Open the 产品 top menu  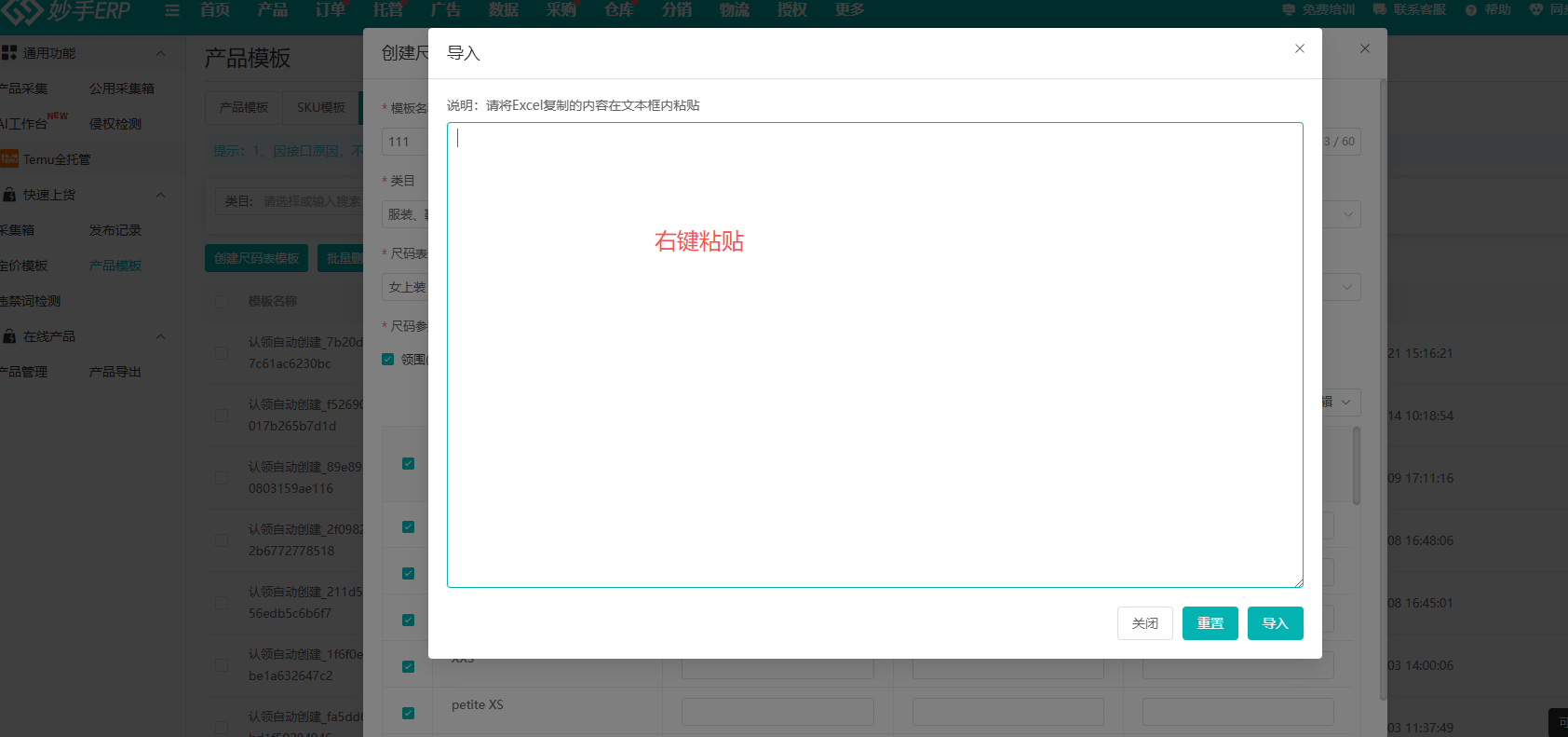(x=273, y=10)
